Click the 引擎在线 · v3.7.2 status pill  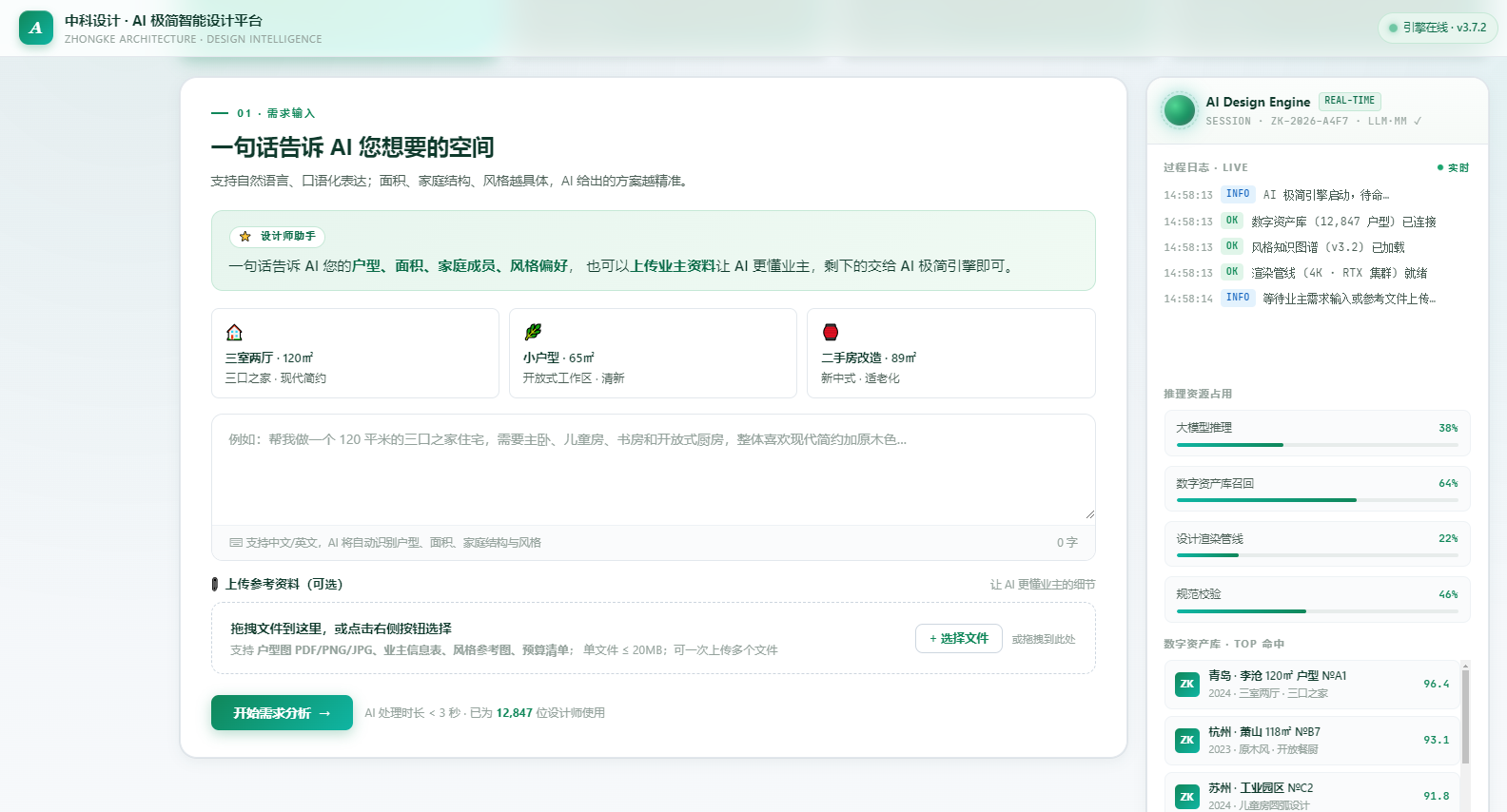[1438, 28]
